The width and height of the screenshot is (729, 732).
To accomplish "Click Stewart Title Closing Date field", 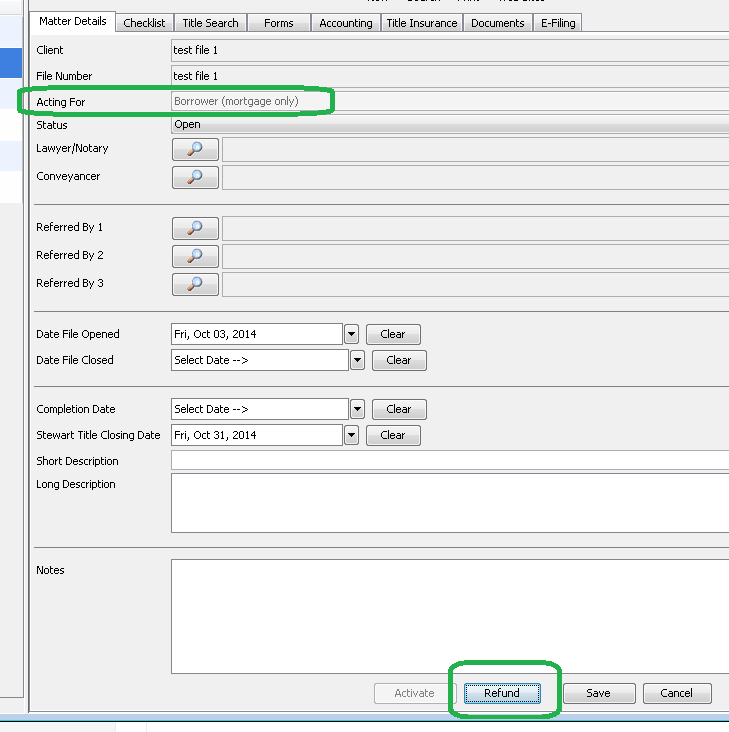I will (257, 436).
